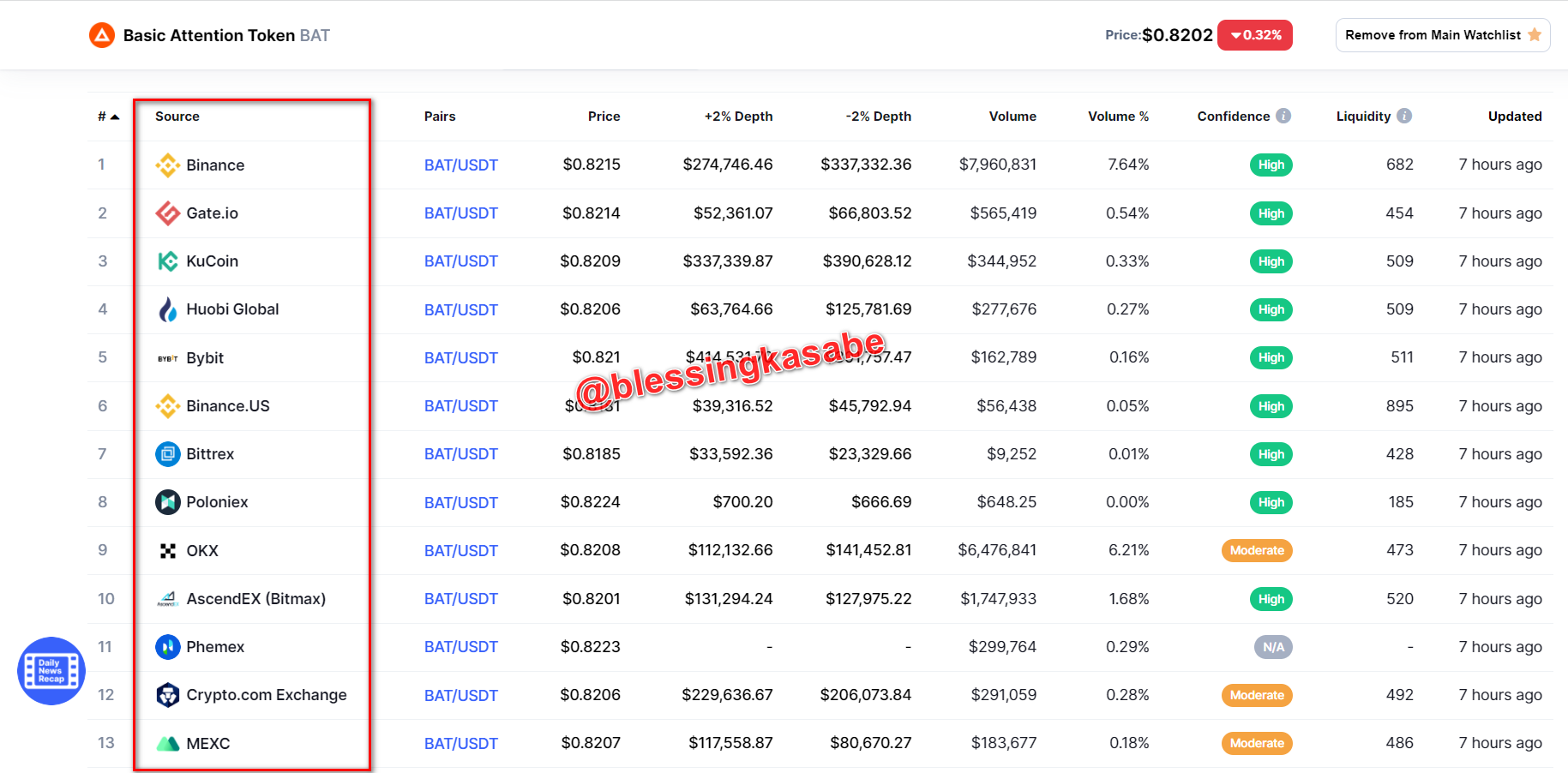Sort the table by the # column
1568x773 pixels.
point(108,117)
